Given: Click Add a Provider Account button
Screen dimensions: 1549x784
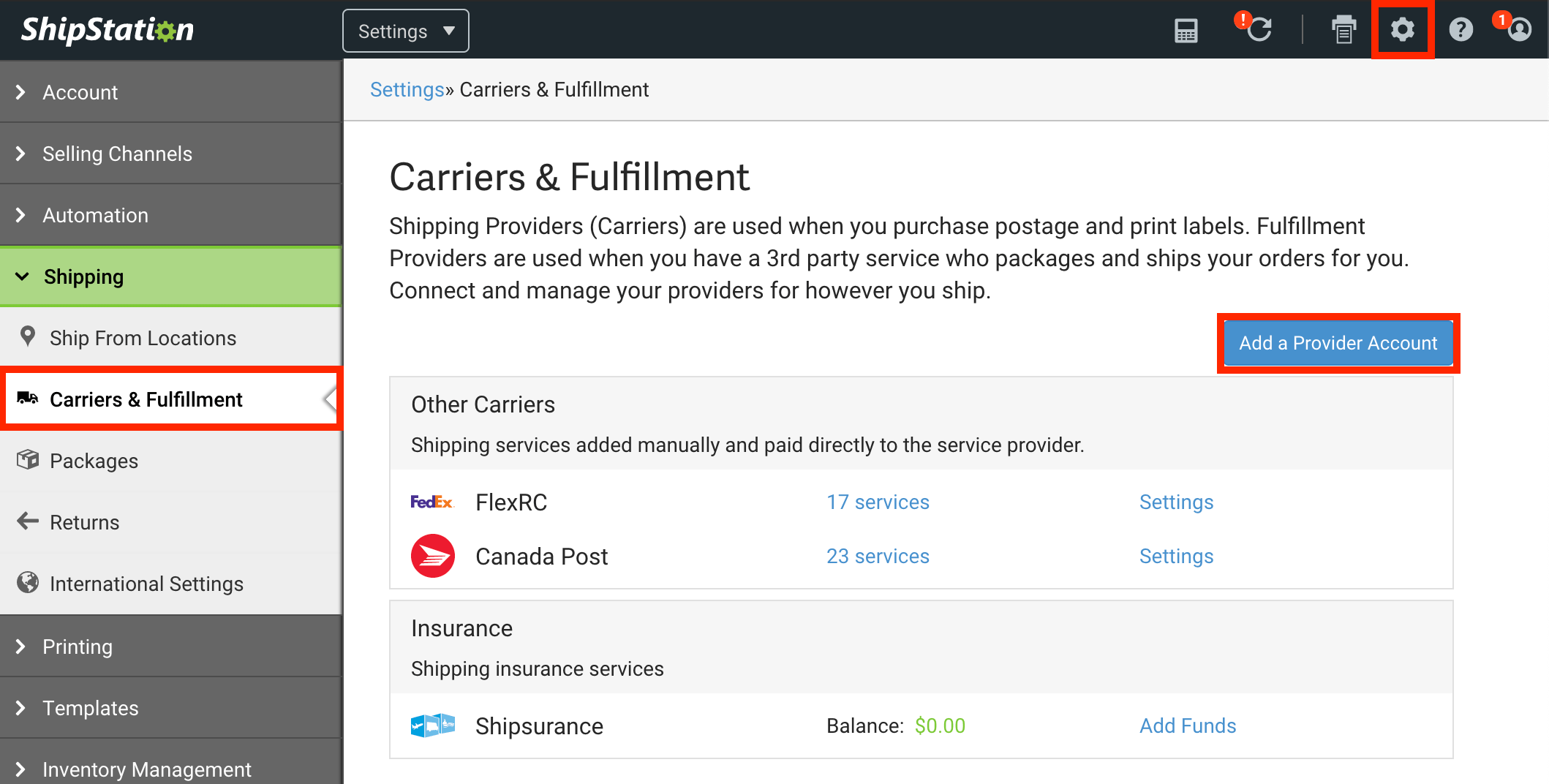Looking at the screenshot, I should (1338, 343).
